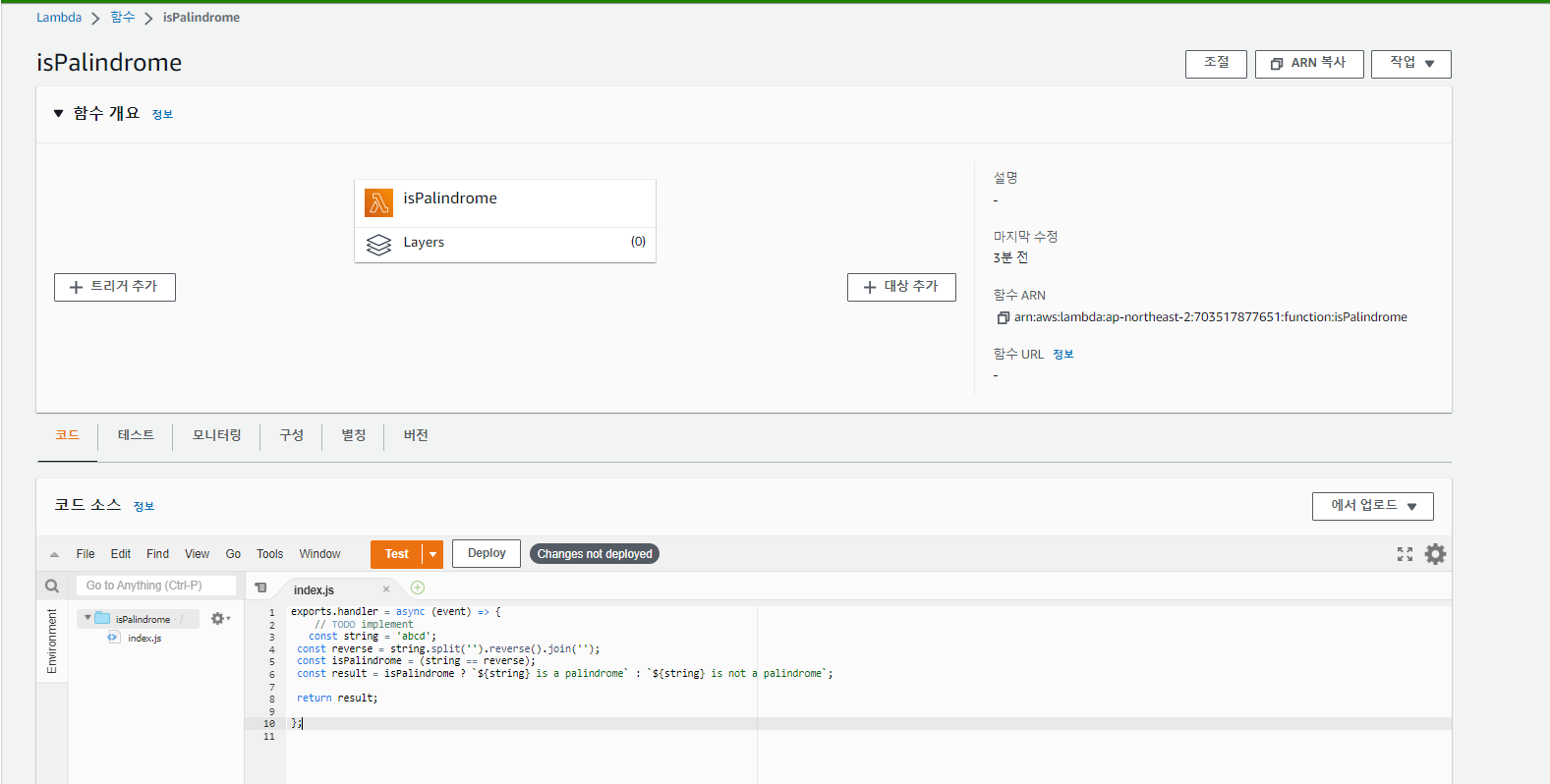Click the Go to Anything search field

pos(156,586)
